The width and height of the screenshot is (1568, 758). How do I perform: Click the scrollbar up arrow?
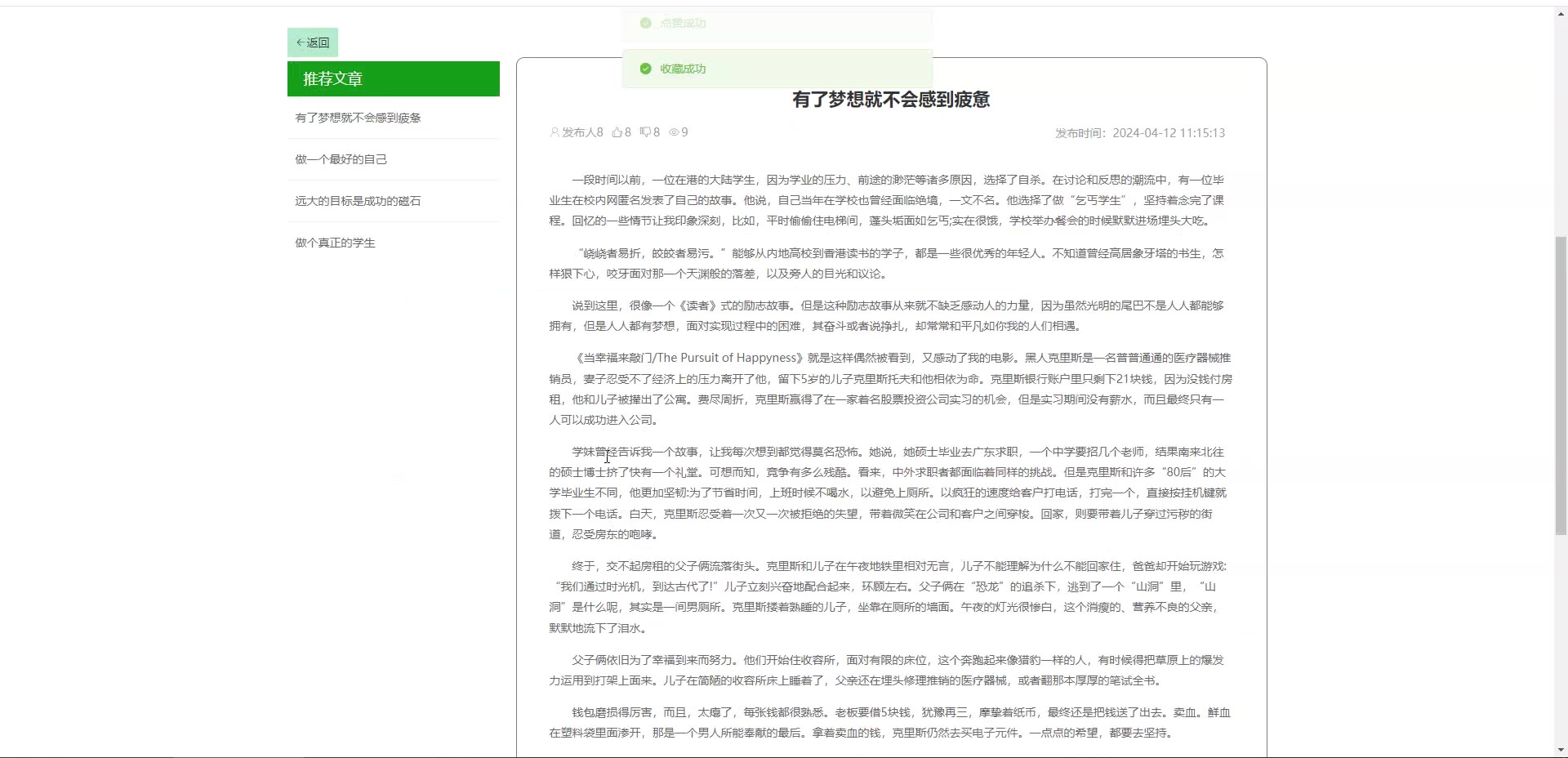click(x=1561, y=14)
